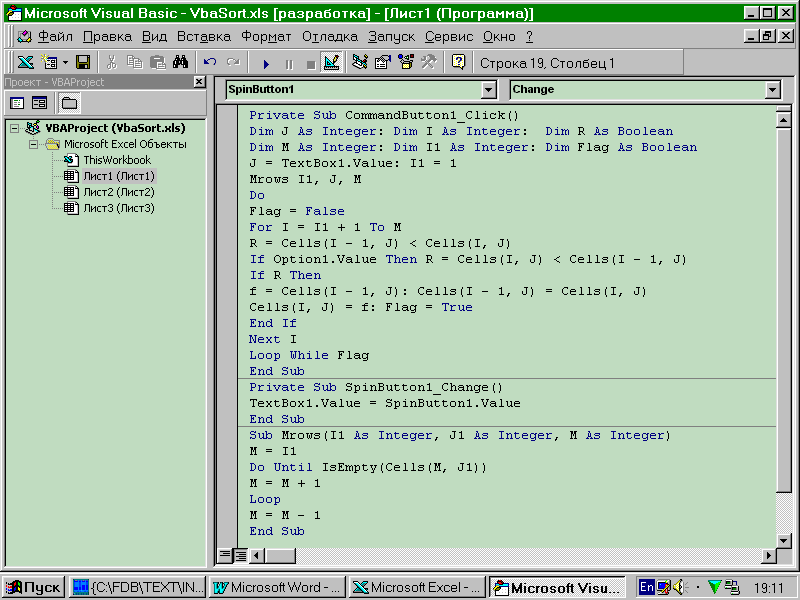This screenshot has height=600, width=800.
Task: Click the Пуск start button
Action: point(33,587)
